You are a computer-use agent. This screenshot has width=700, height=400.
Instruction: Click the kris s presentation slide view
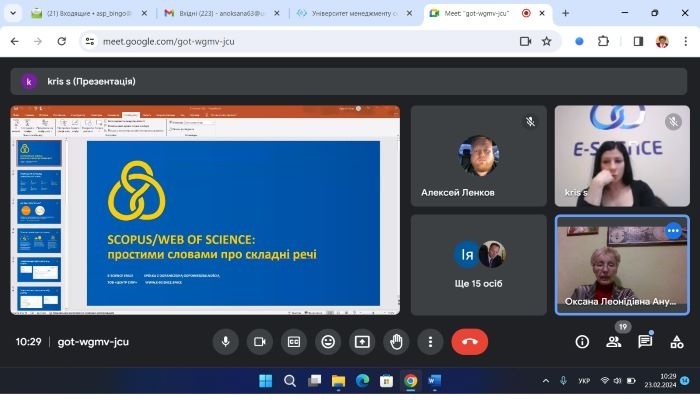click(205, 210)
